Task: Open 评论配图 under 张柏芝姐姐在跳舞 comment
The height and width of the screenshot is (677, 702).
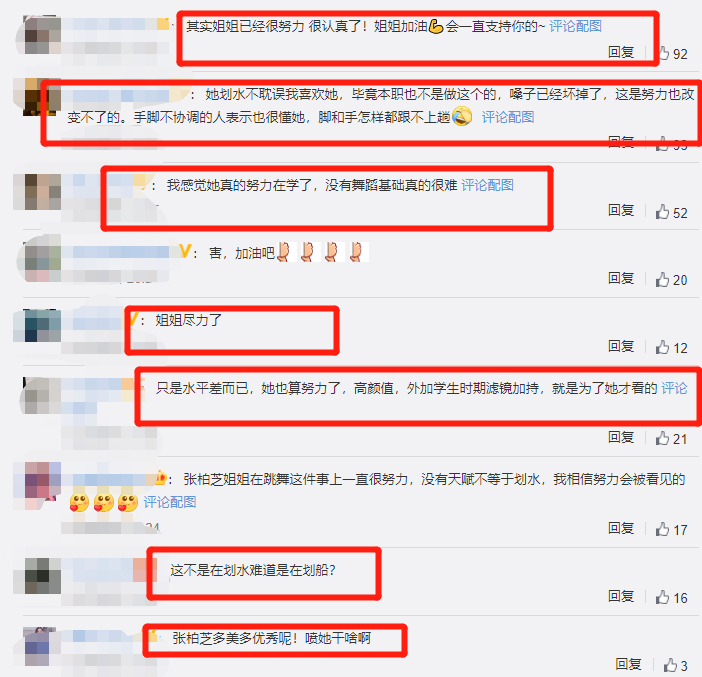Action: tap(170, 502)
